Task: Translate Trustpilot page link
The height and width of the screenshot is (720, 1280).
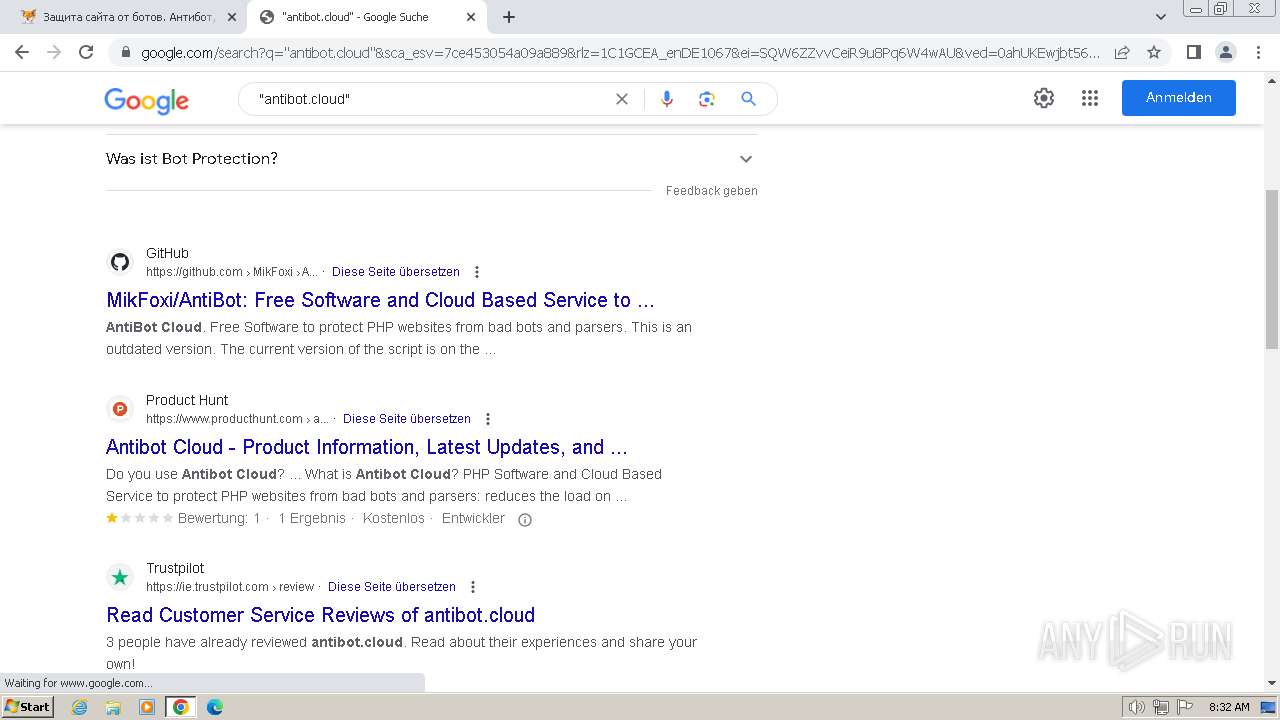Action: point(392,587)
